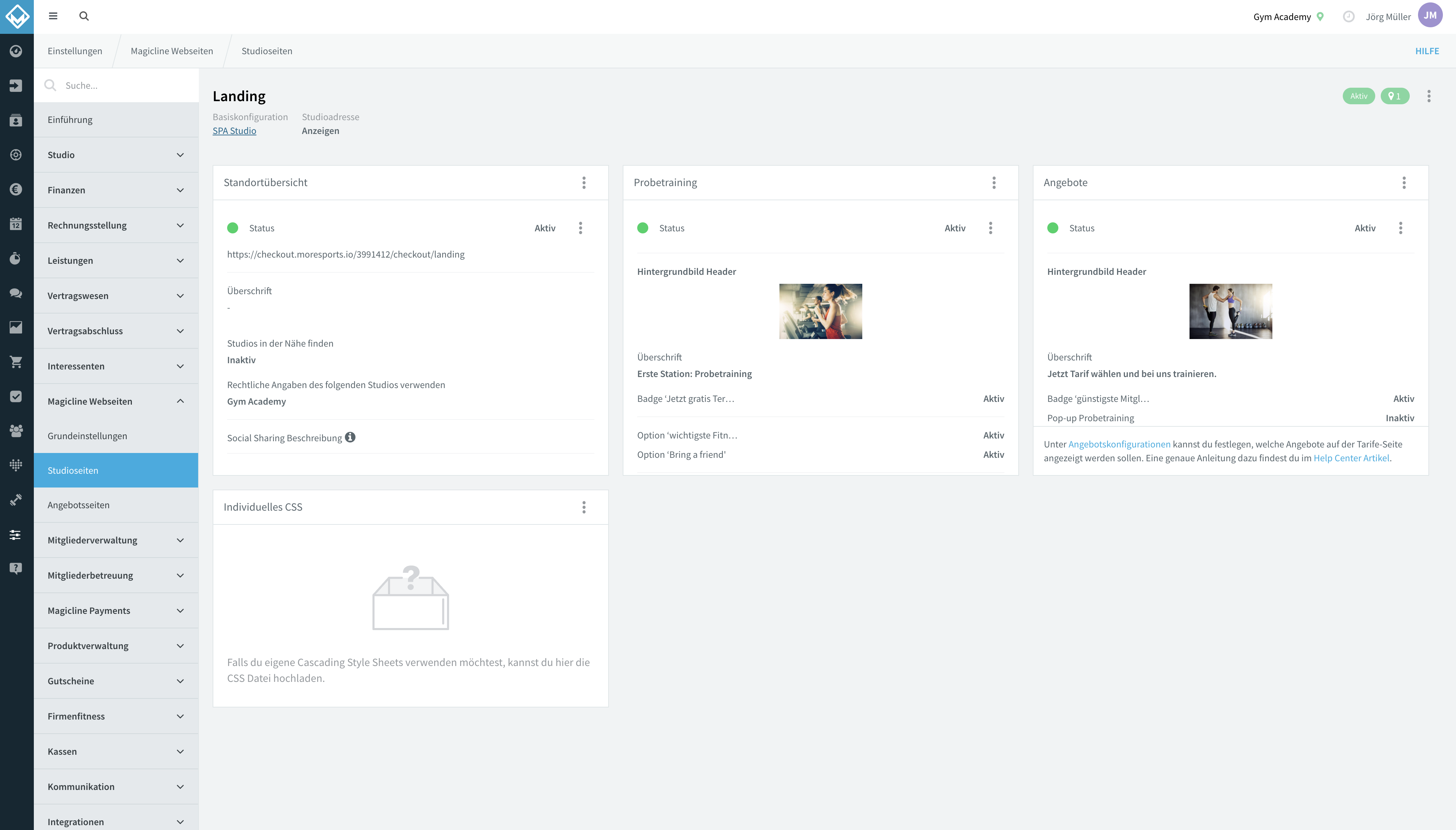1456x830 pixels.
Task: Open the shopping cart icon in left rail
Action: pos(16,362)
